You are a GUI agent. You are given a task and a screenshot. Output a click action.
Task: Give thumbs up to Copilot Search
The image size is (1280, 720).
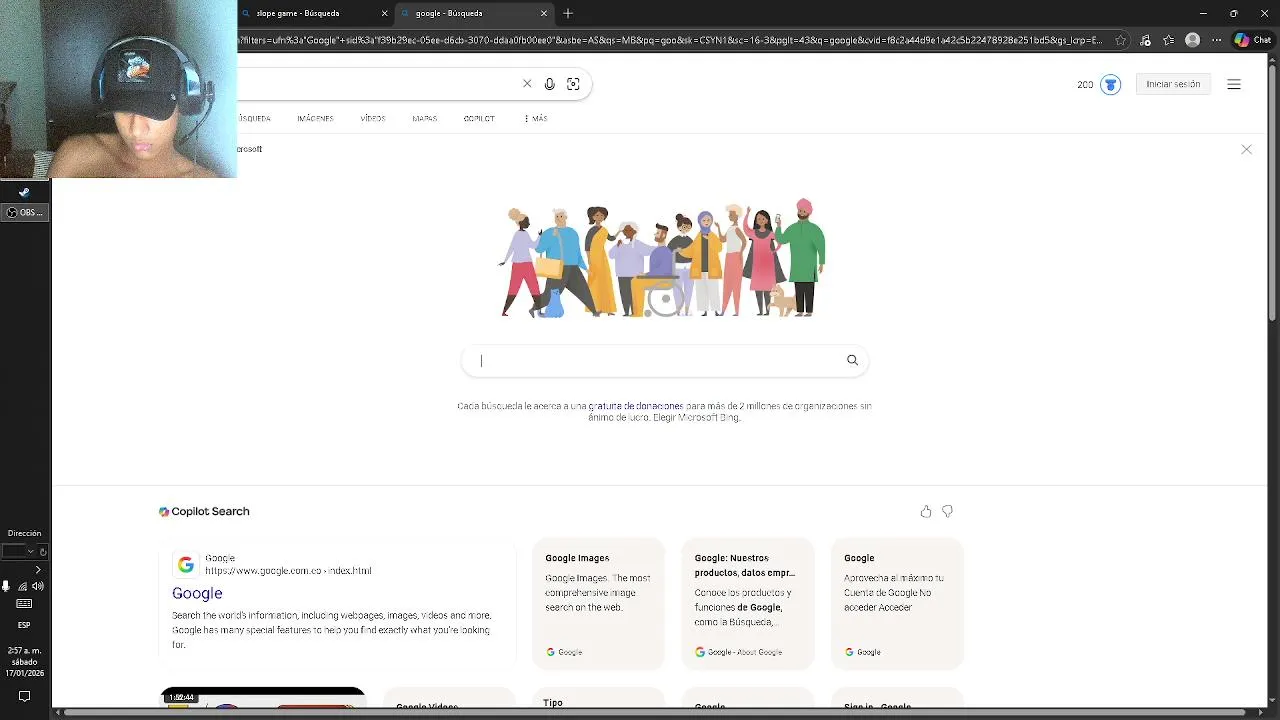coord(926,512)
